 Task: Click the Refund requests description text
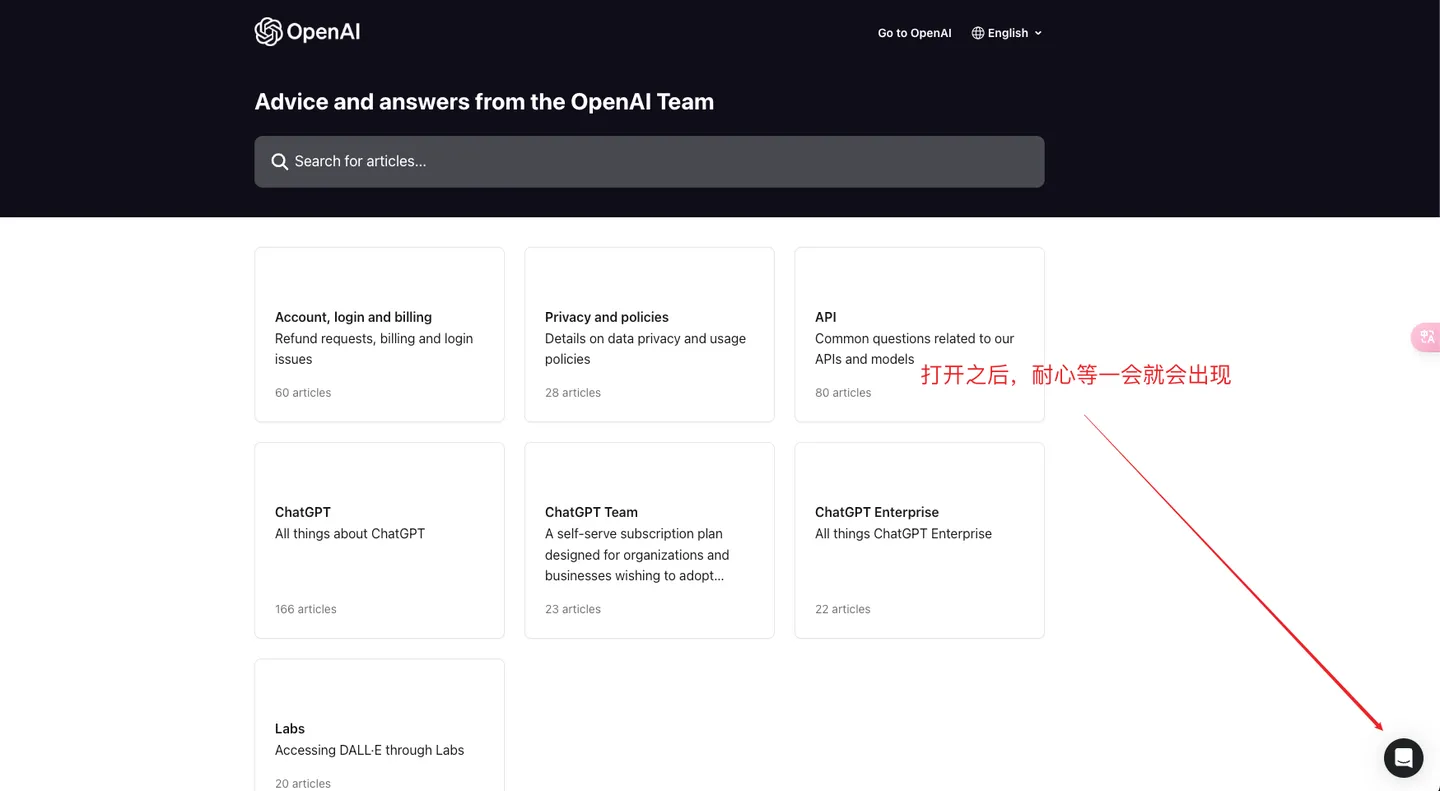[374, 349]
